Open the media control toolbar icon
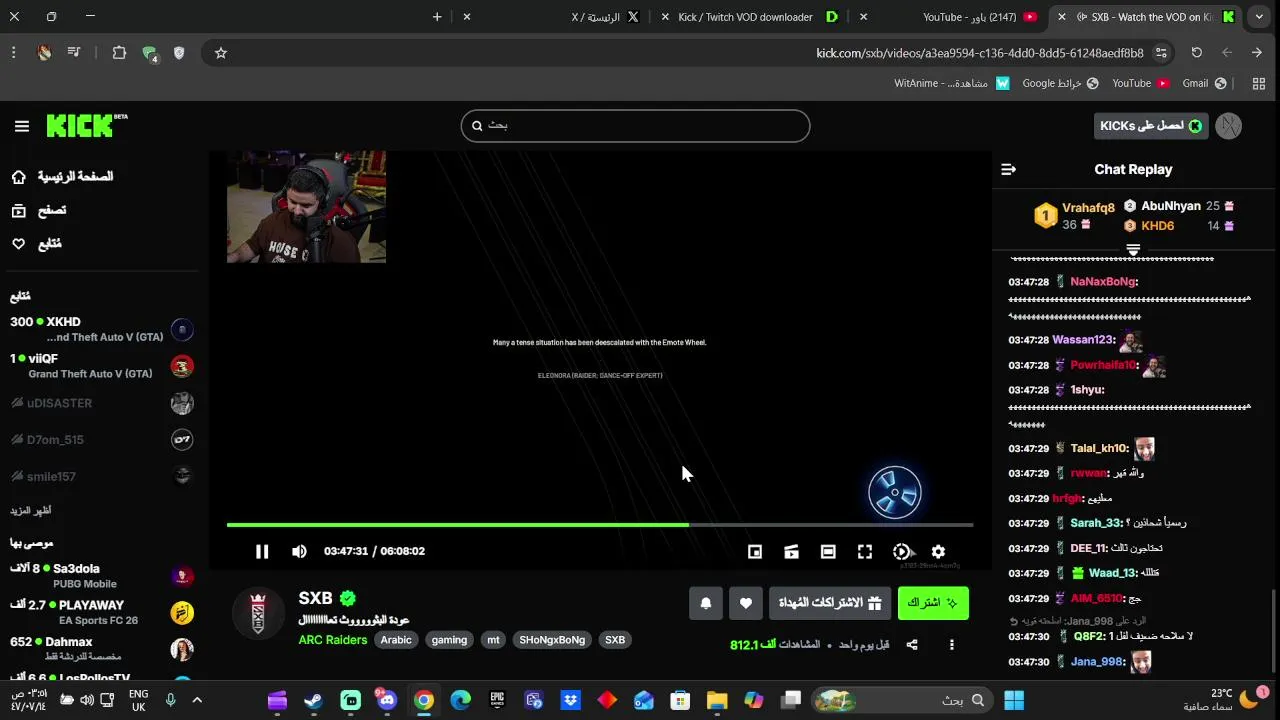 tap(74, 53)
